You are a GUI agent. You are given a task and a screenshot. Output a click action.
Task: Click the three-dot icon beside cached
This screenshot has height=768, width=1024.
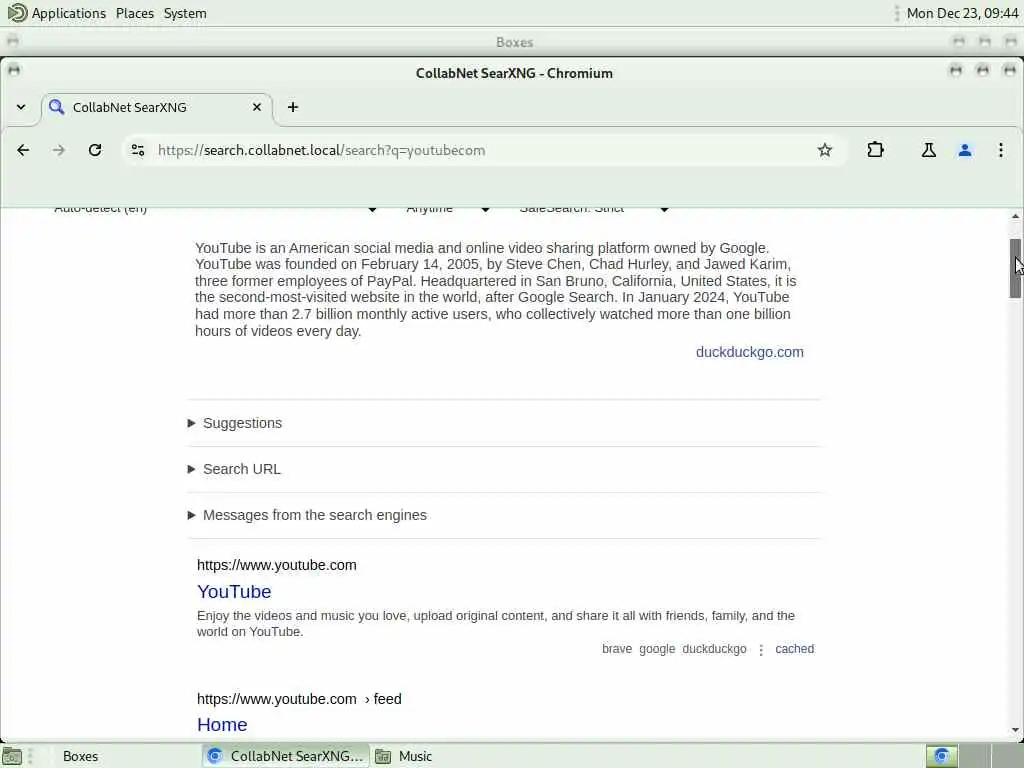click(x=761, y=649)
